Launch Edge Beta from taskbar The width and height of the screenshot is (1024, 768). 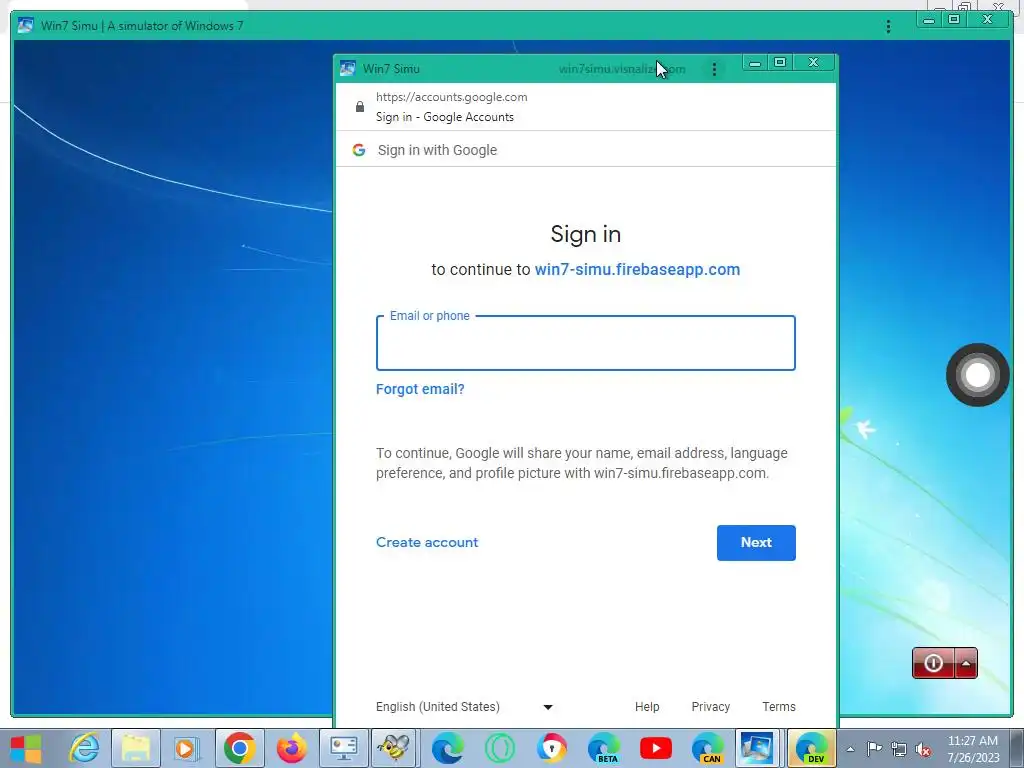[604, 748]
